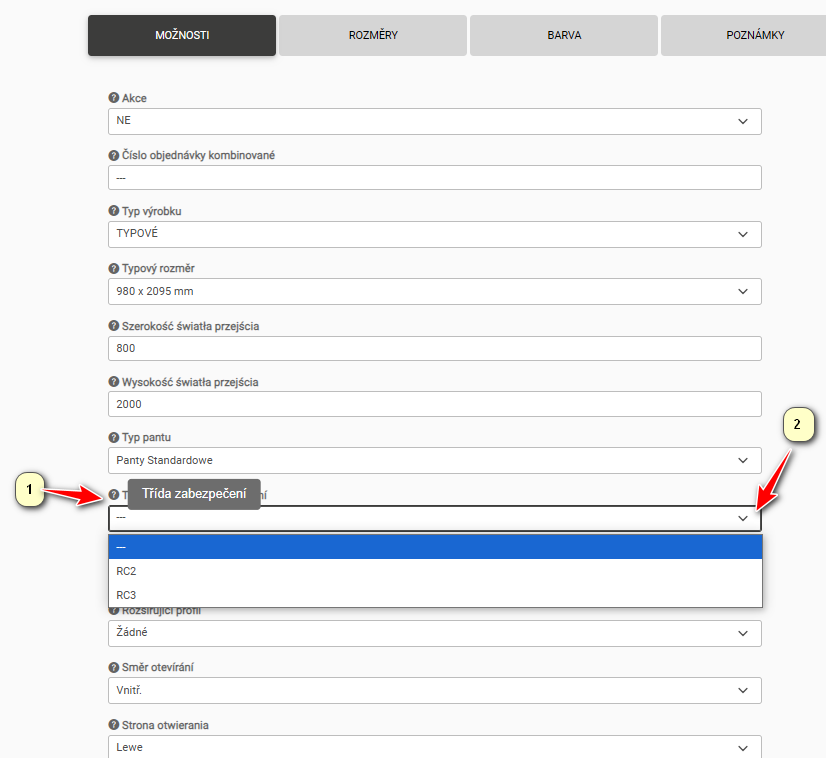Click the help icon next to Typ pantu
The image size is (826, 758).
(113, 439)
